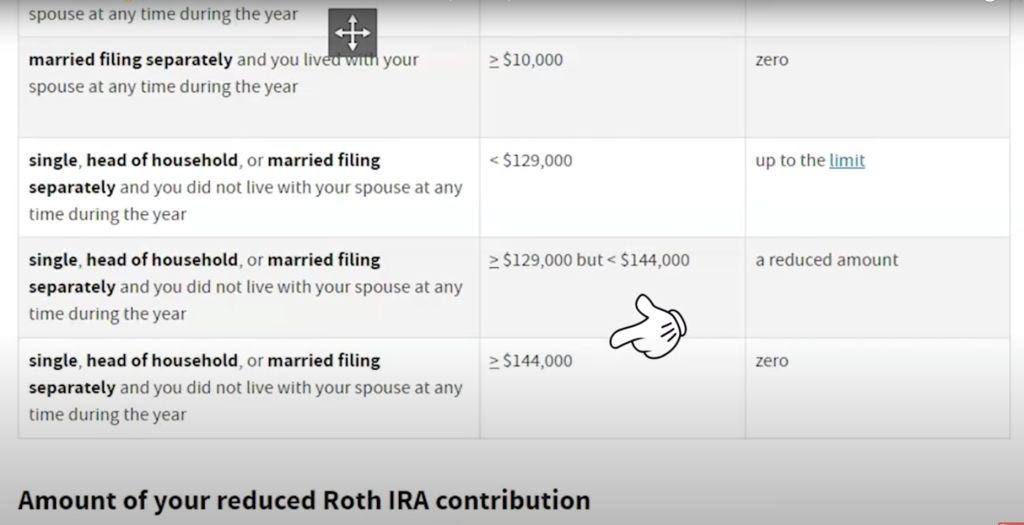Click "zero" in the $10,000 row

tap(772, 60)
